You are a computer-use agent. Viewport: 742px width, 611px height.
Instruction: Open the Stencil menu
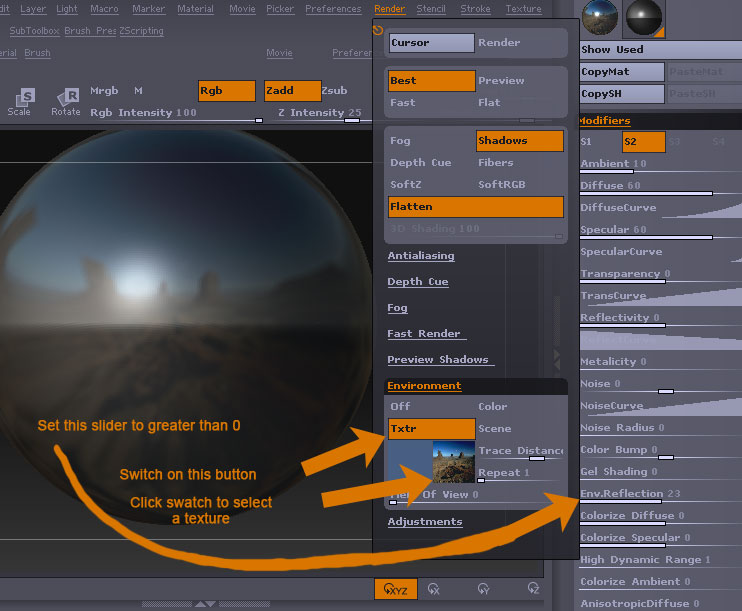point(431,9)
